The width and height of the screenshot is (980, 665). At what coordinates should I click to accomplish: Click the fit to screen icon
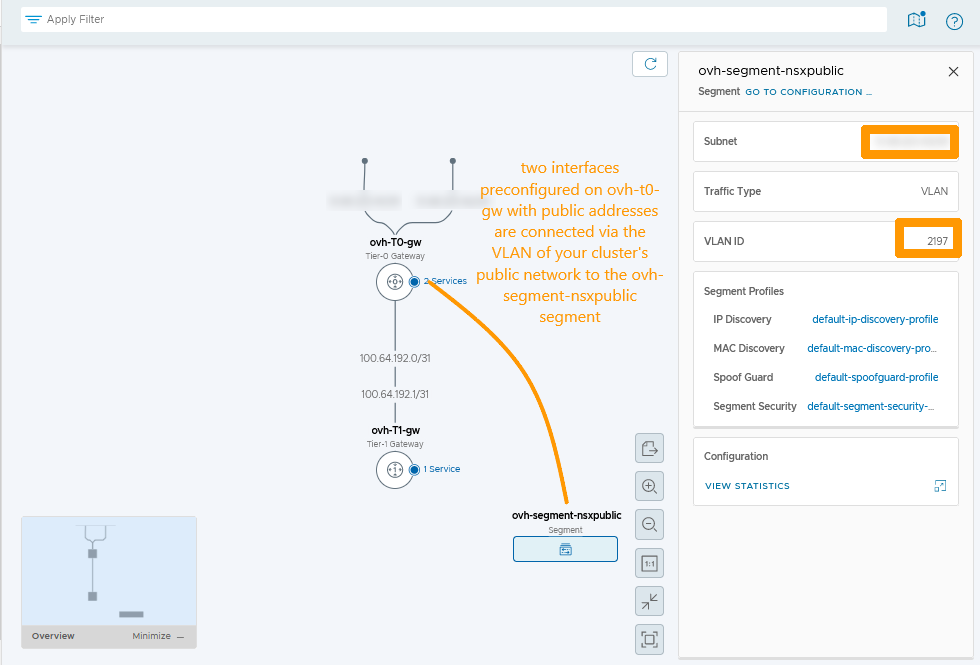(649, 639)
